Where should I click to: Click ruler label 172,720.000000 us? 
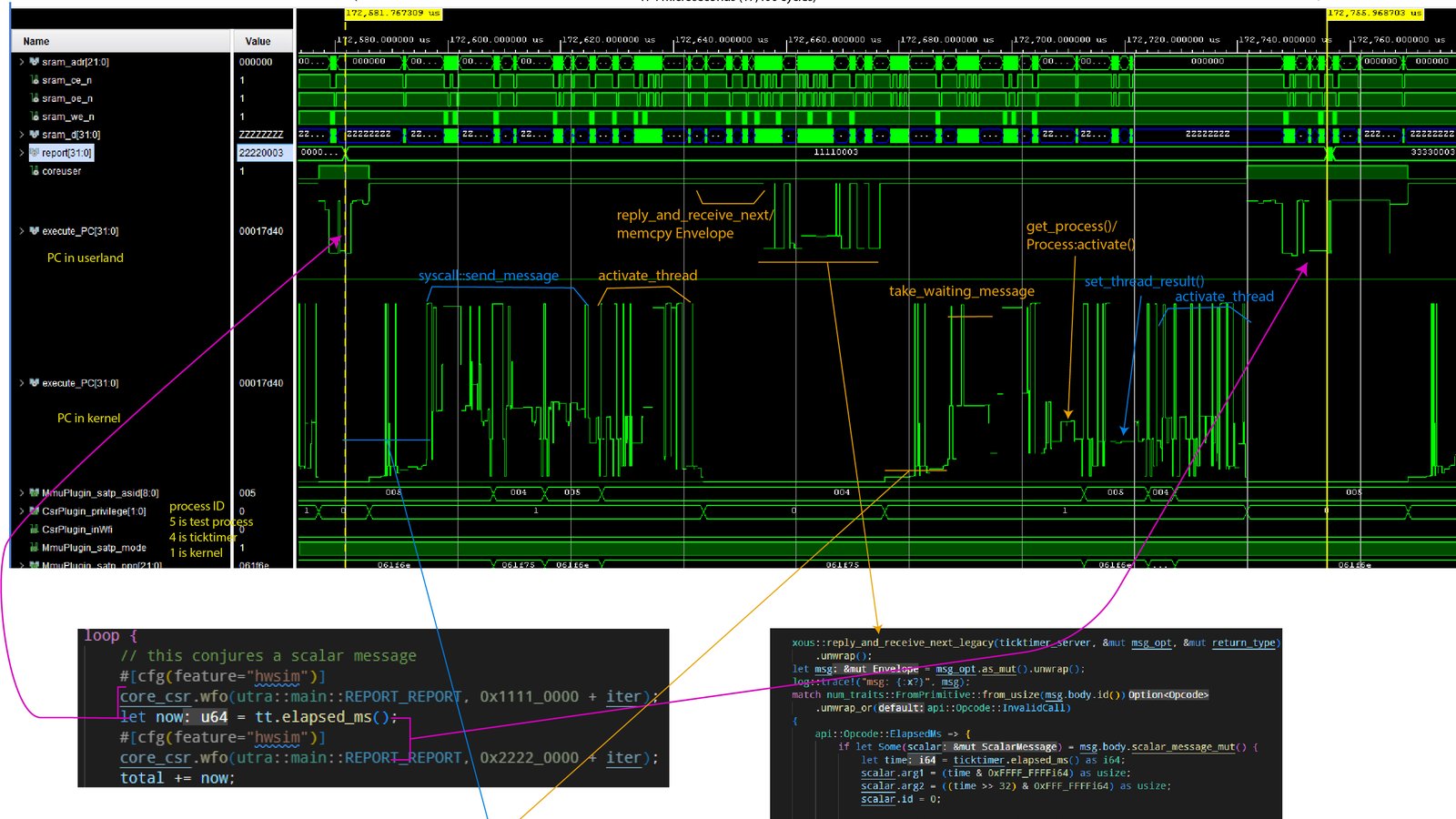[1173, 40]
